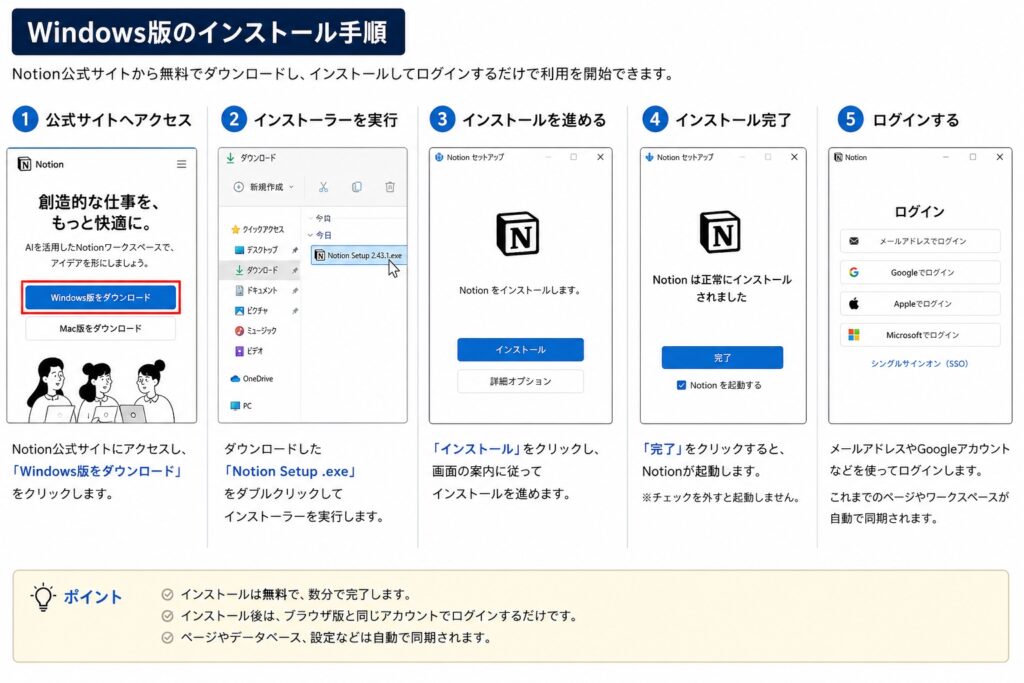Click the Windows版のインストール手順 title
This screenshot has height=683, width=1024.
click(208, 32)
